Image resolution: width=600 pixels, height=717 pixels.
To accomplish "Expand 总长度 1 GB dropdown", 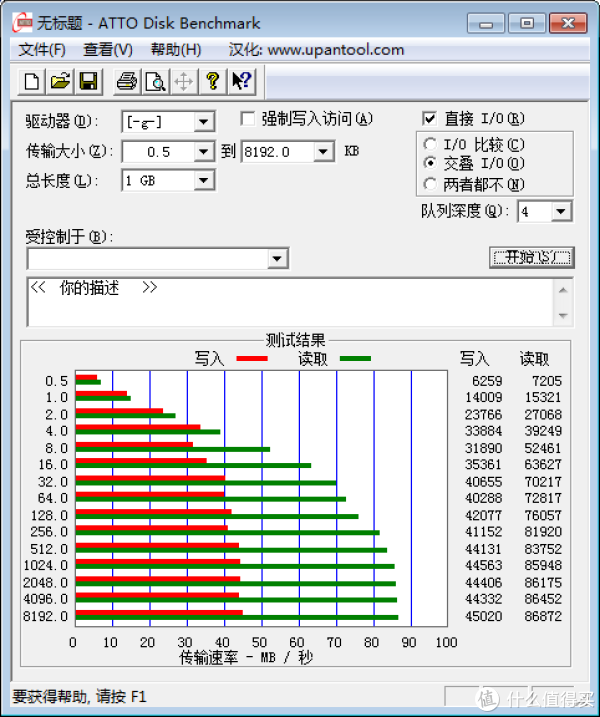I will 203,181.
